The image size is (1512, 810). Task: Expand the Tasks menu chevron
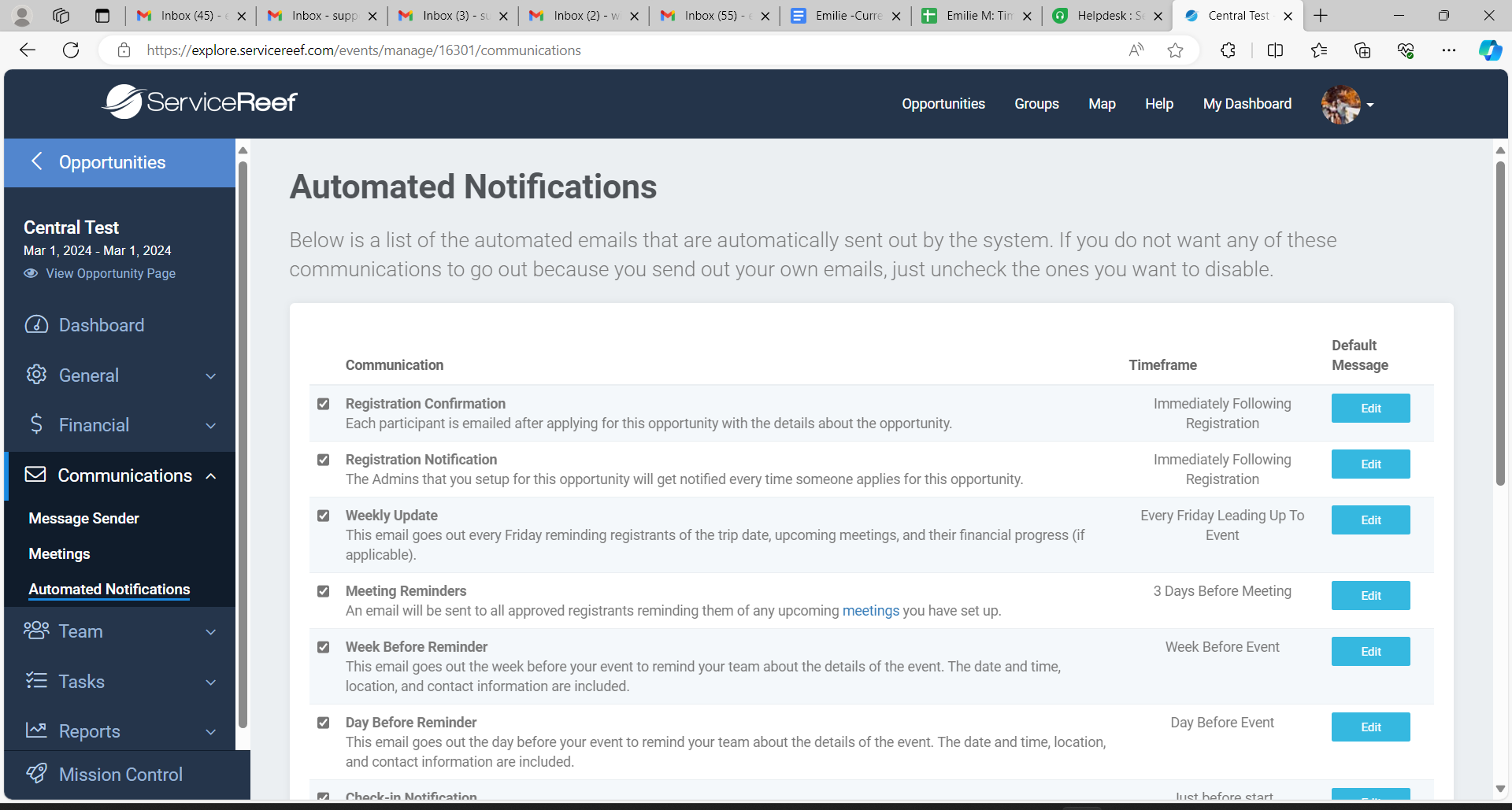click(211, 682)
